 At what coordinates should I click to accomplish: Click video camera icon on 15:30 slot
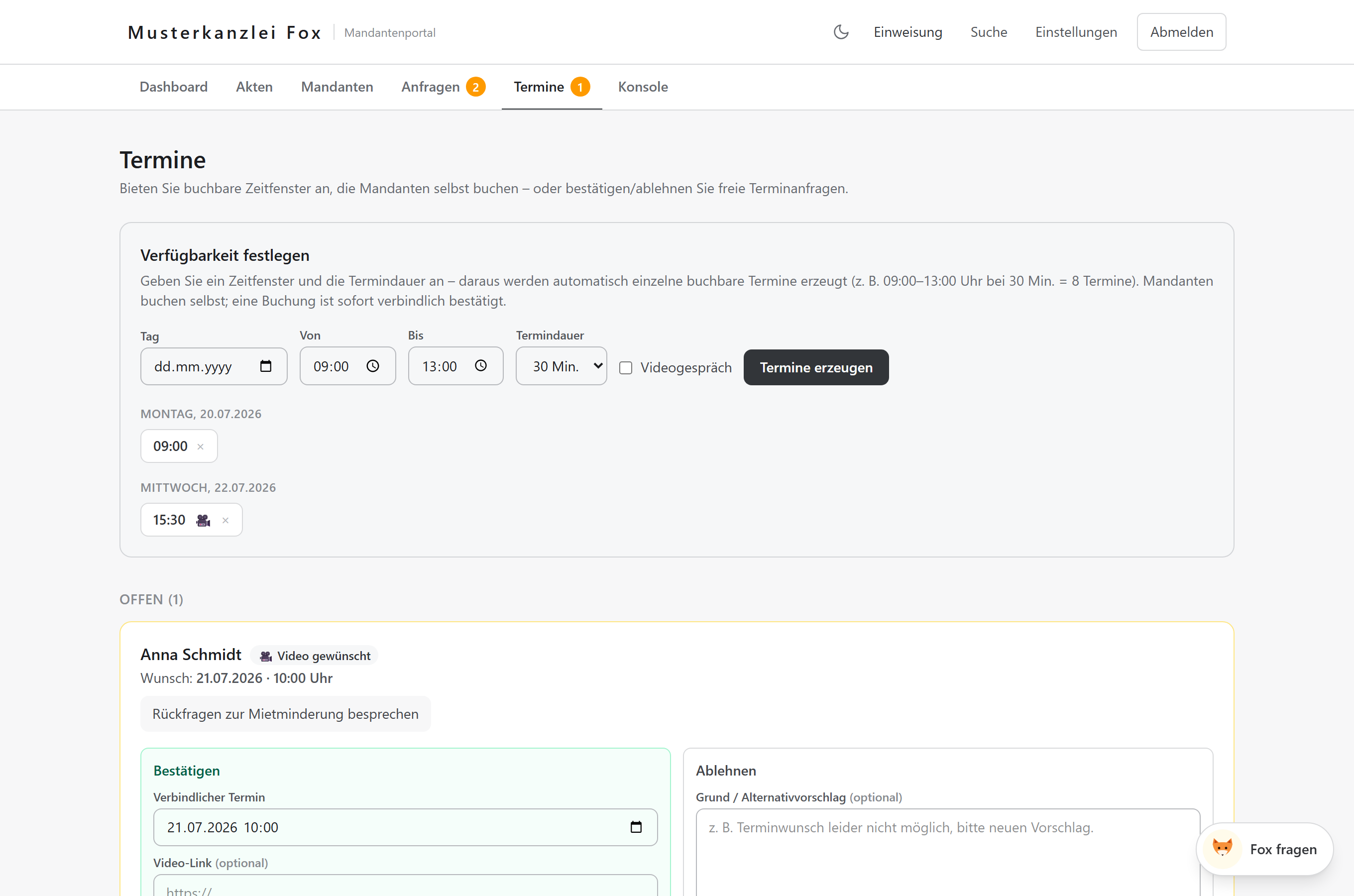204,521
